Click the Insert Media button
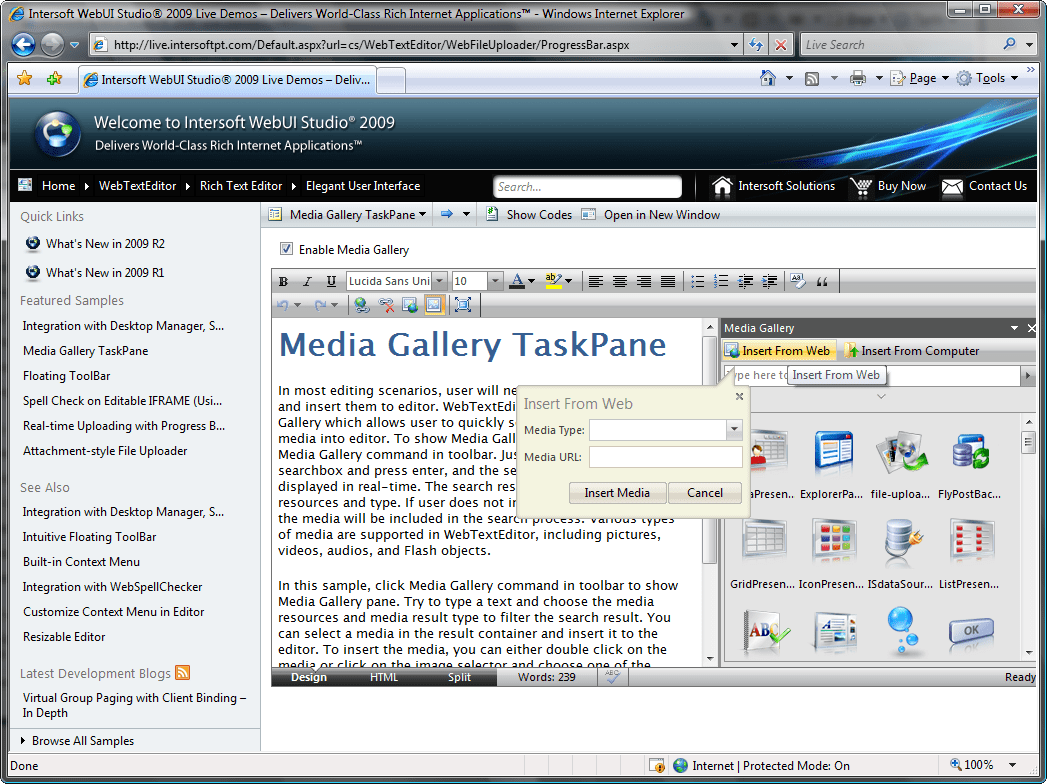Viewport: 1047px width, 784px height. point(617,492)
